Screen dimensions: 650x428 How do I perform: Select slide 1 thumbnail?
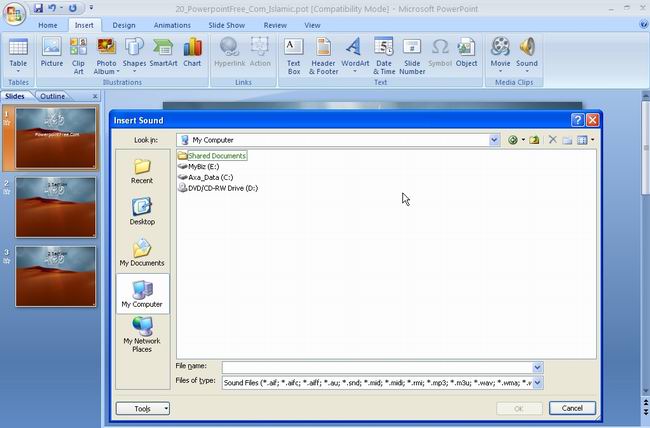pos(56,138)
